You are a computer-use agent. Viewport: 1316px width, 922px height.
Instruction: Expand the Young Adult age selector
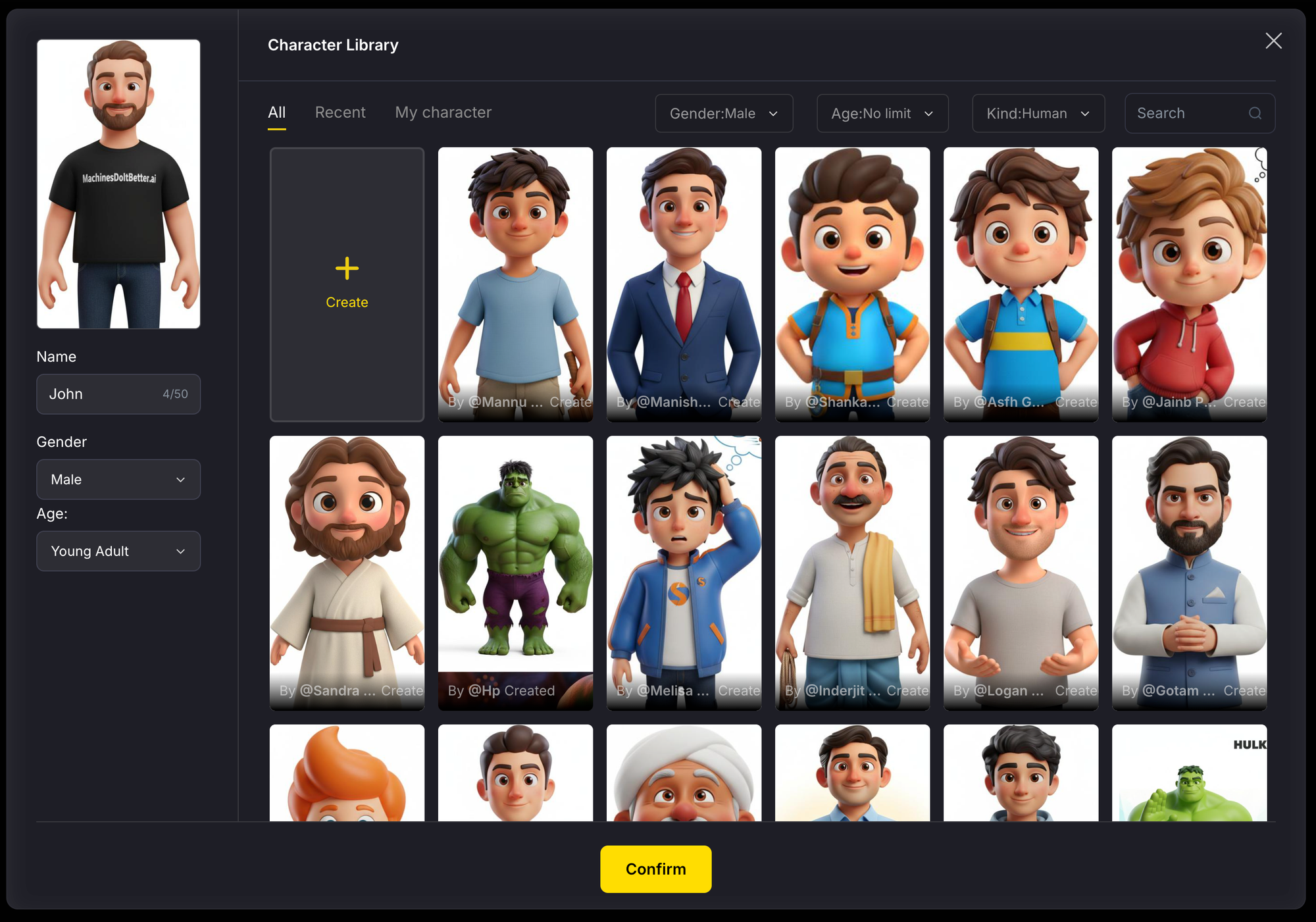pos(118,551)
